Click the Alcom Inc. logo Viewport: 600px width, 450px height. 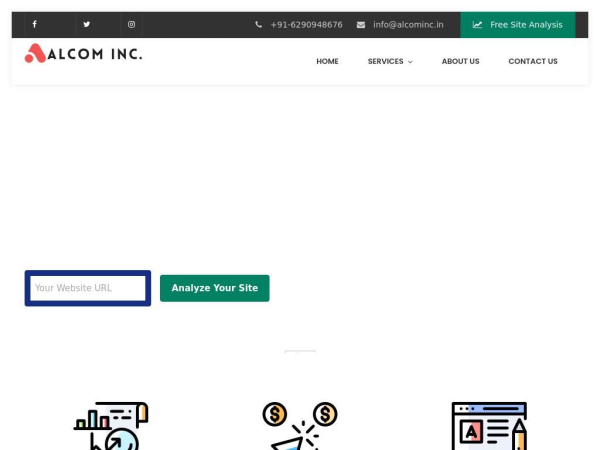[84, 53]
